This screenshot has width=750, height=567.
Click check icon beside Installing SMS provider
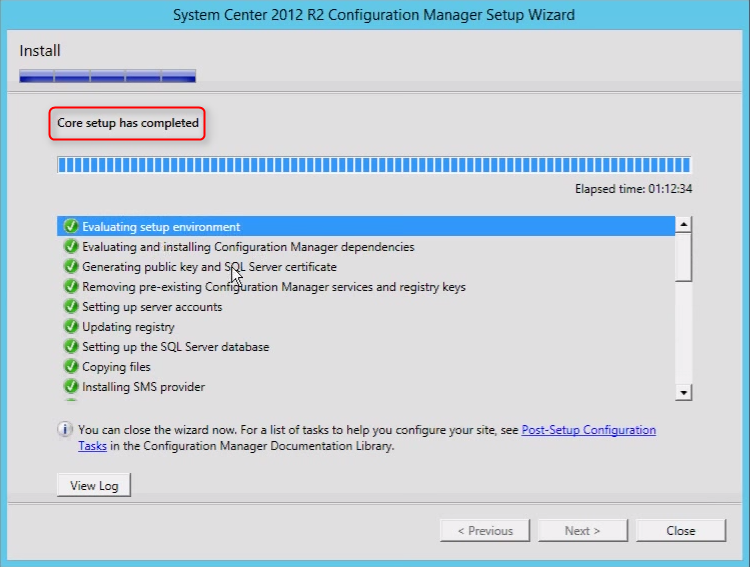[x=71, y=387]
